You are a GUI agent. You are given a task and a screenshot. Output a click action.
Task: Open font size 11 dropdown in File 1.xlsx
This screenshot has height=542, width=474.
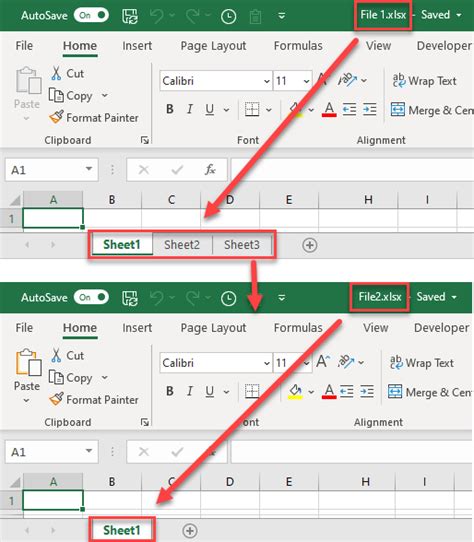point(306,81)
